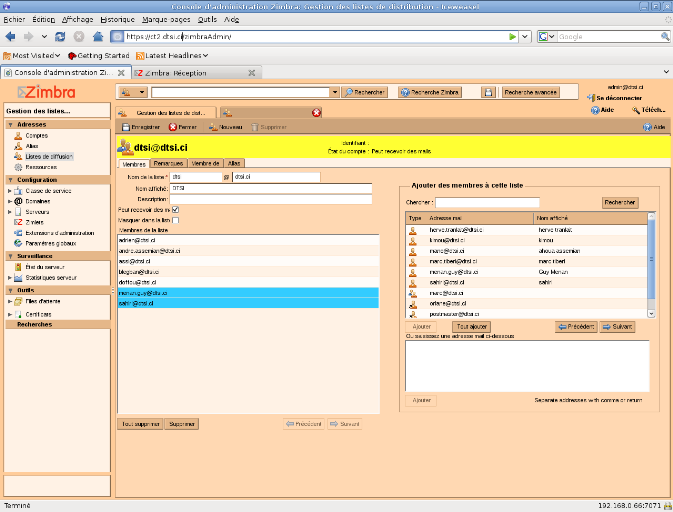Click the Enregistrer save icon
The image size is (673, 512).
[x=125, y=127]
